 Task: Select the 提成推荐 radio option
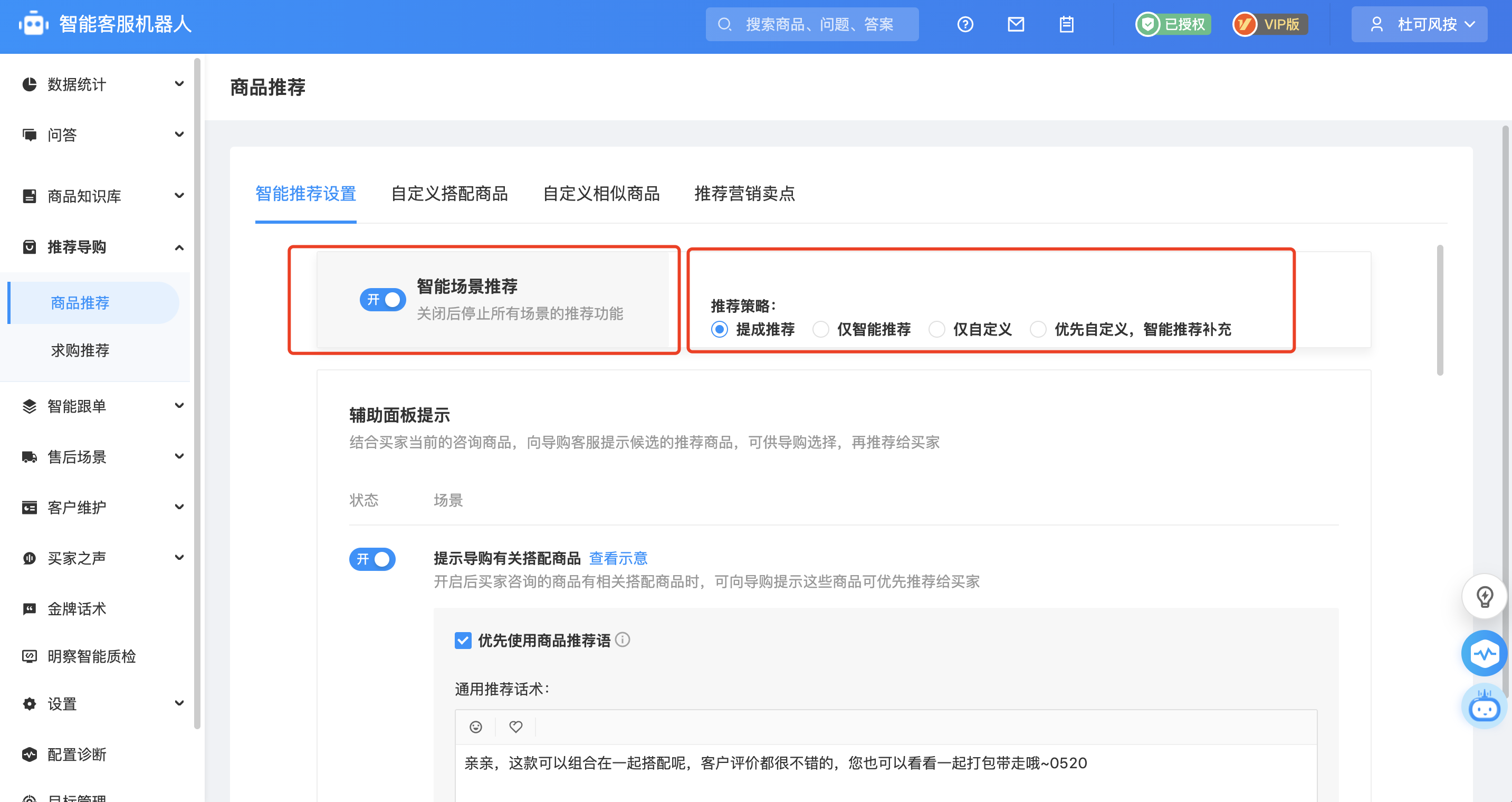(719, 329)
